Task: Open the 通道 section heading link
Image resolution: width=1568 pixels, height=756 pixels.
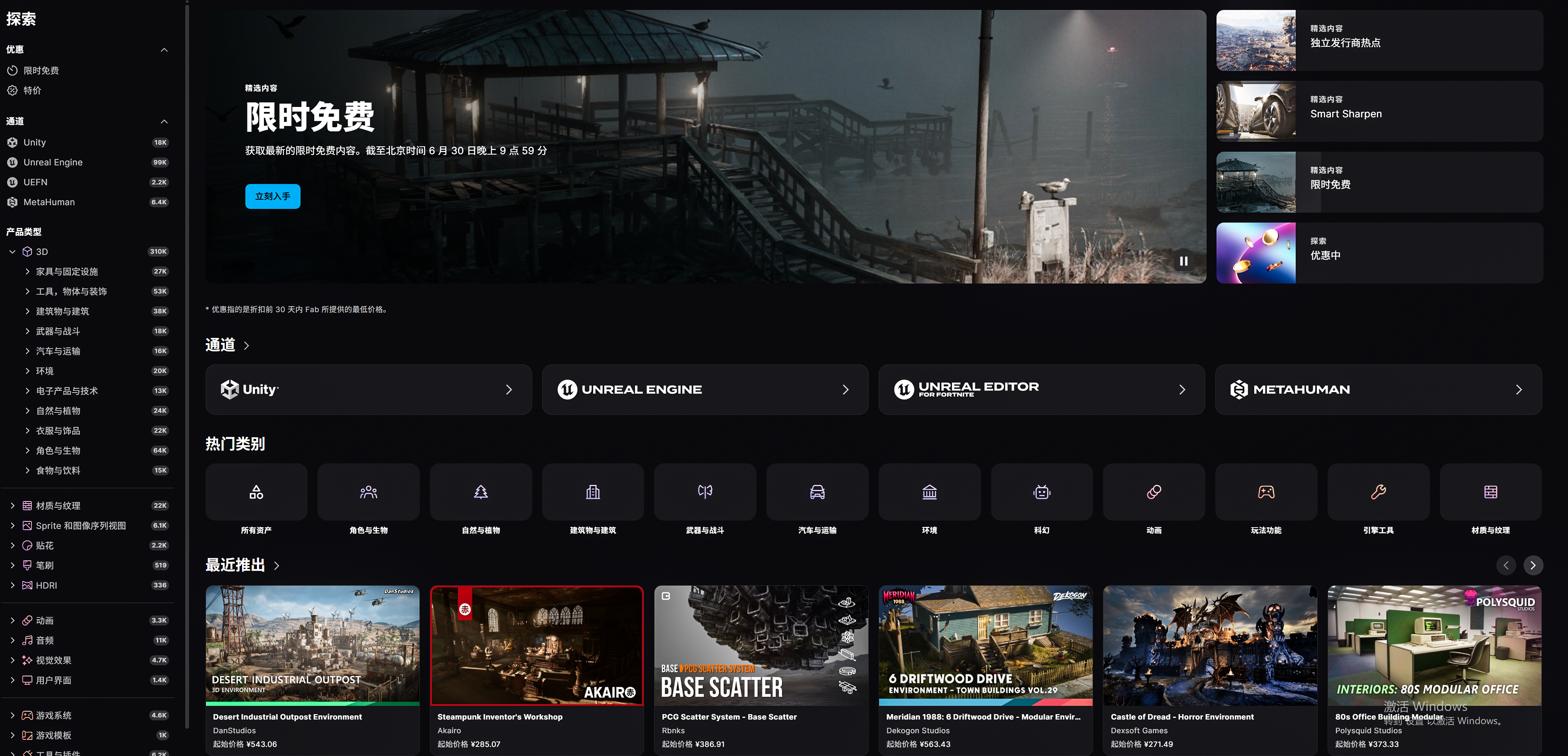Action: coord(227,345)
